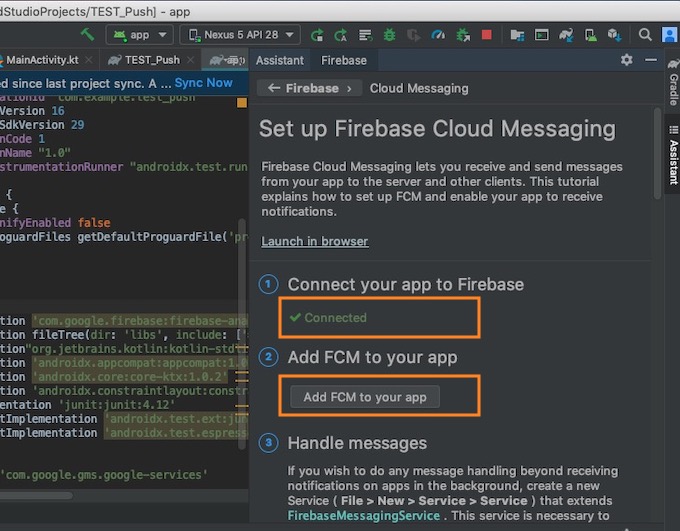Click the Connected status text

(335, 318)
